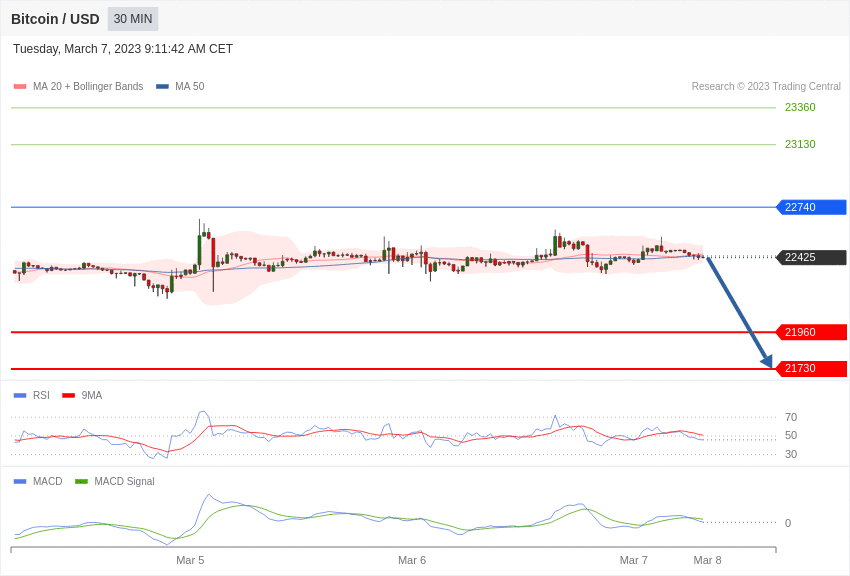Toggle the 9MA legend label
The height and width of the screenshot is (576, 850).
92,396
